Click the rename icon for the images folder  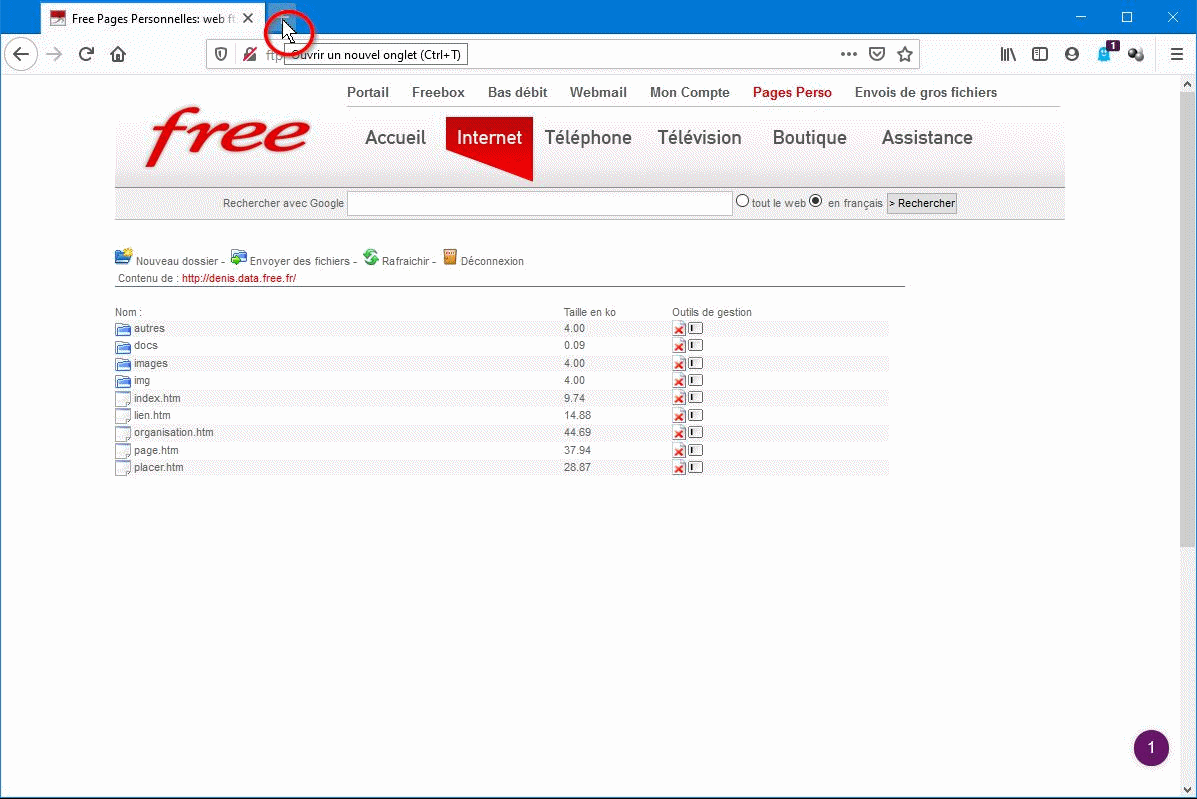click(x=695, y=363)
